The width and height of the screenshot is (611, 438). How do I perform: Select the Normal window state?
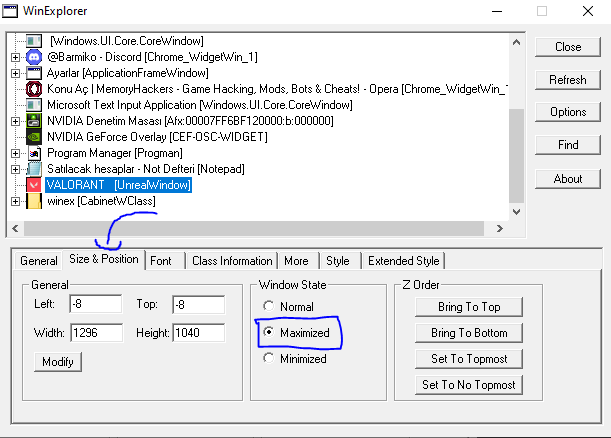(x=268, y=306)
